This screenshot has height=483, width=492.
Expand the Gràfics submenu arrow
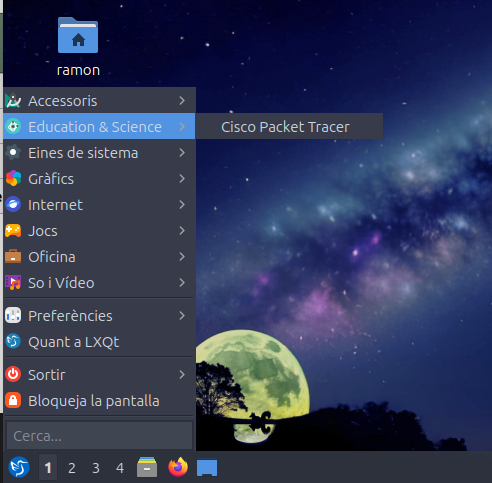coord(182,179)
